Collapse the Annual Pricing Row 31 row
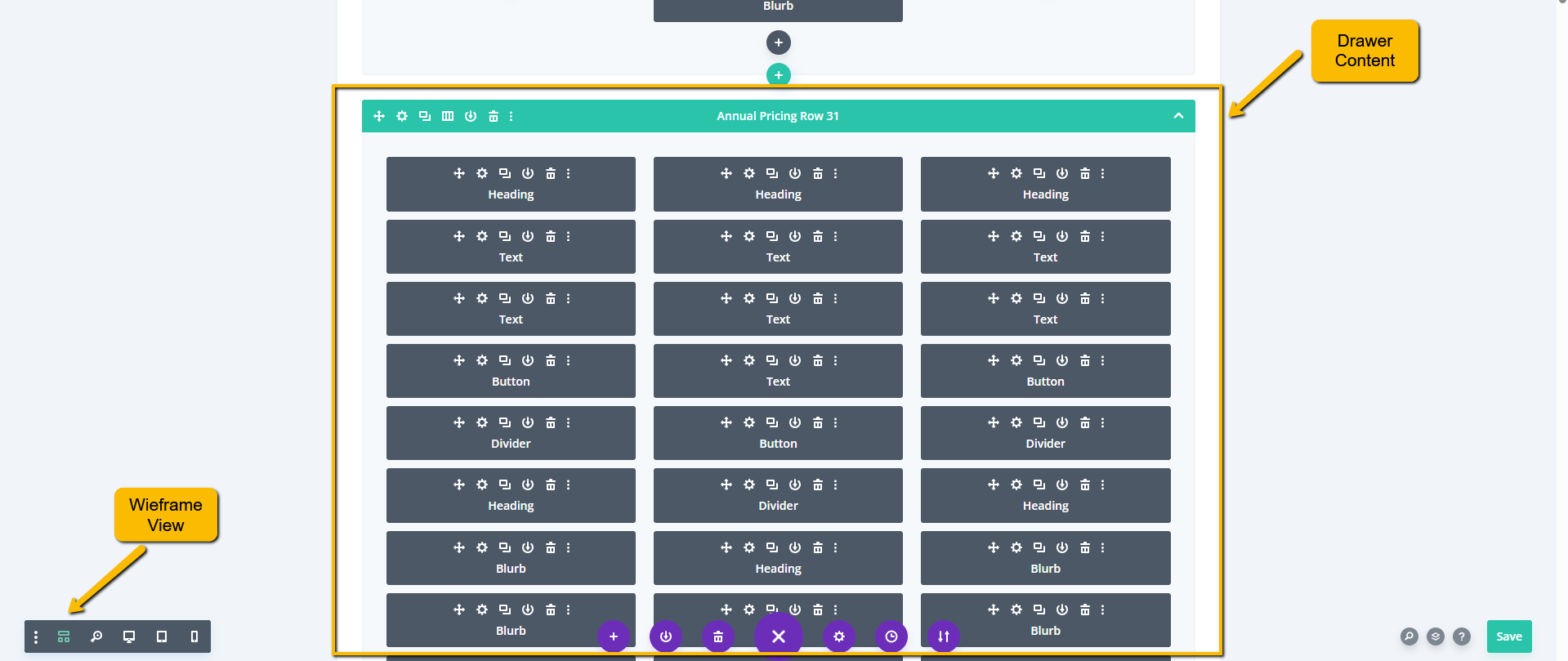Screen dimensions: 1568x661 pos(1178,116)
